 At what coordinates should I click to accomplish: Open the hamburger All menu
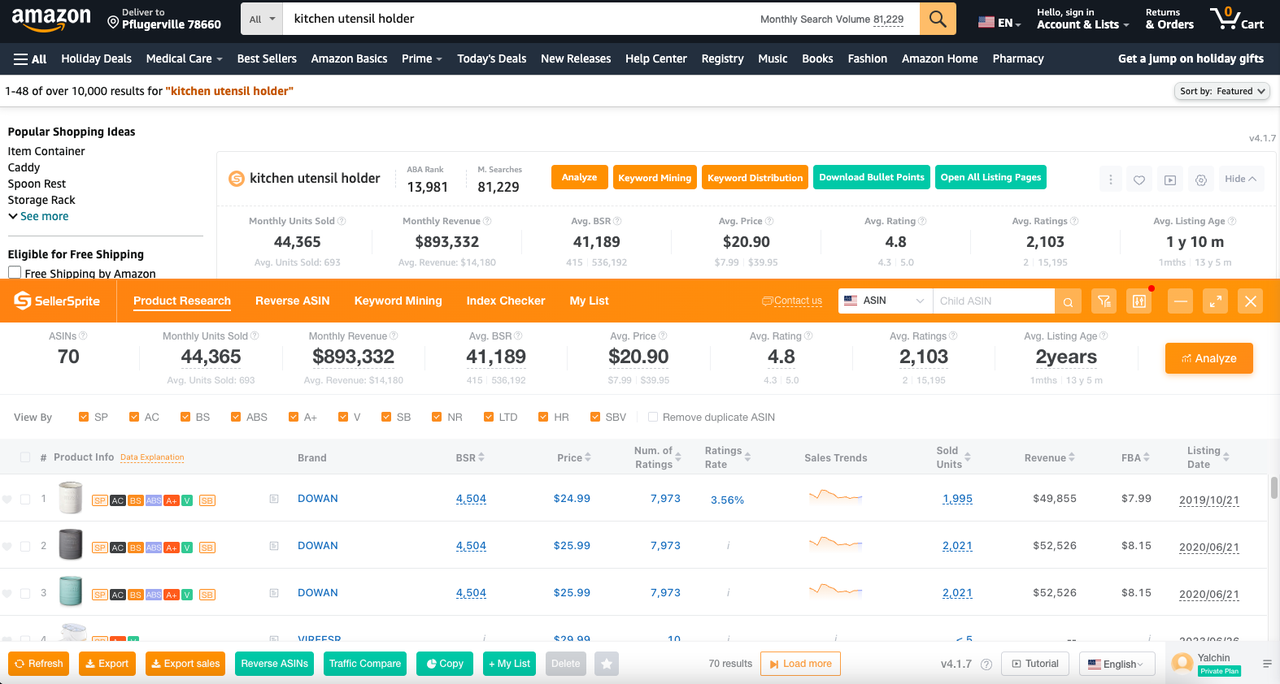point(30,59)
